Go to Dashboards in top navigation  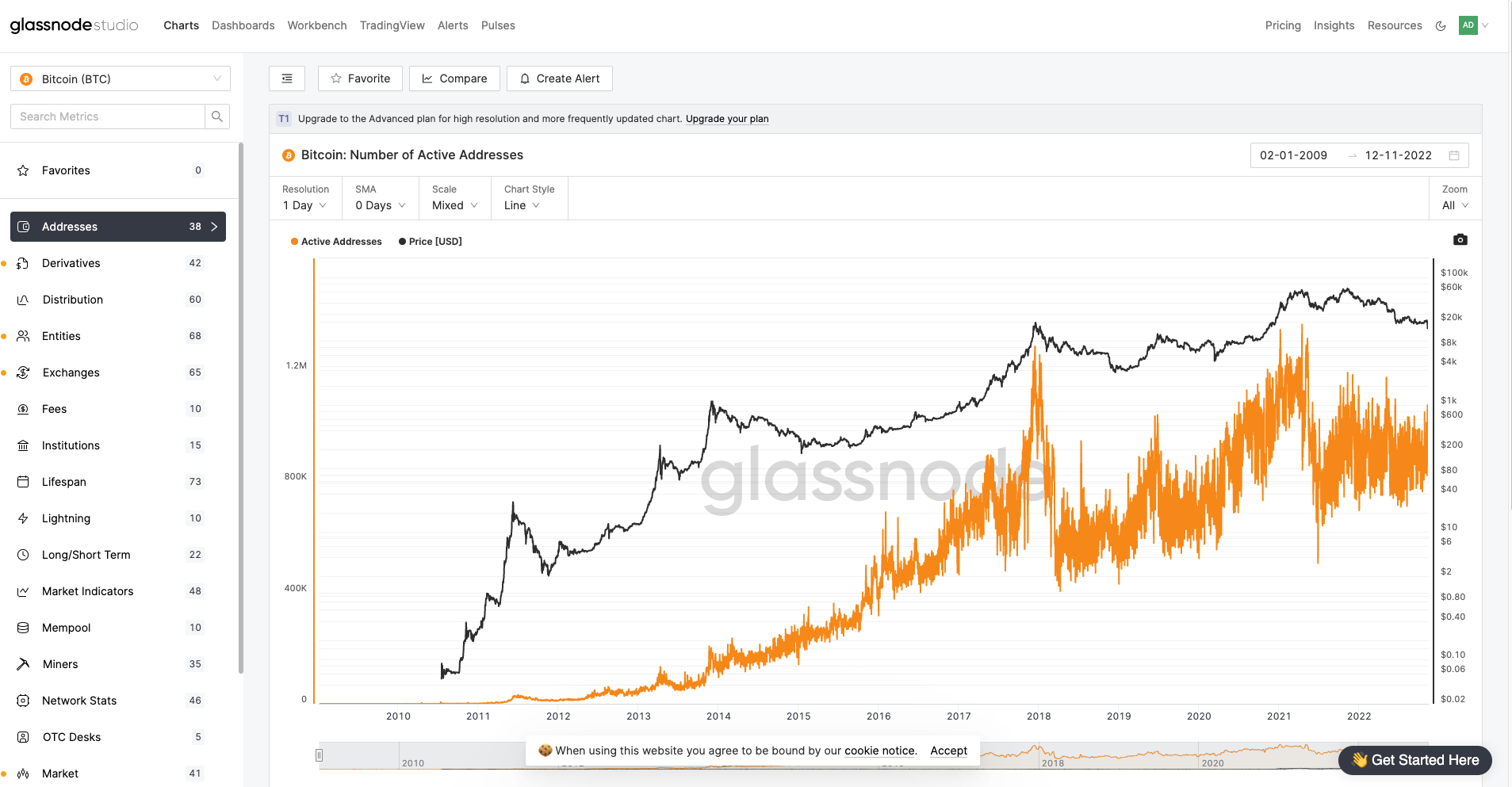click(243, 25)
